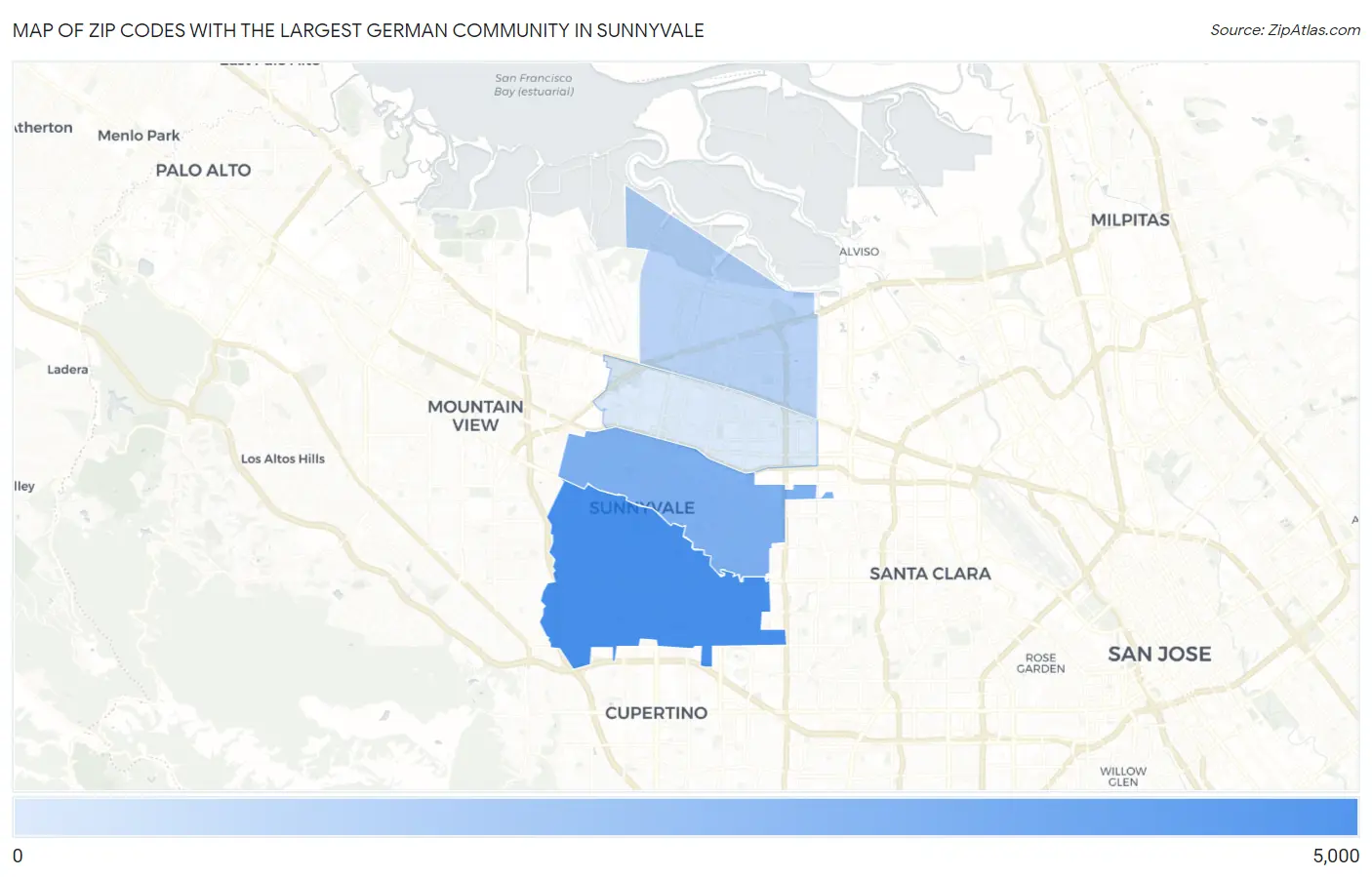This screenshot has height=877, width=1372.
Task: Click the legend maximum value 5,000
Action: [1336, 856]
